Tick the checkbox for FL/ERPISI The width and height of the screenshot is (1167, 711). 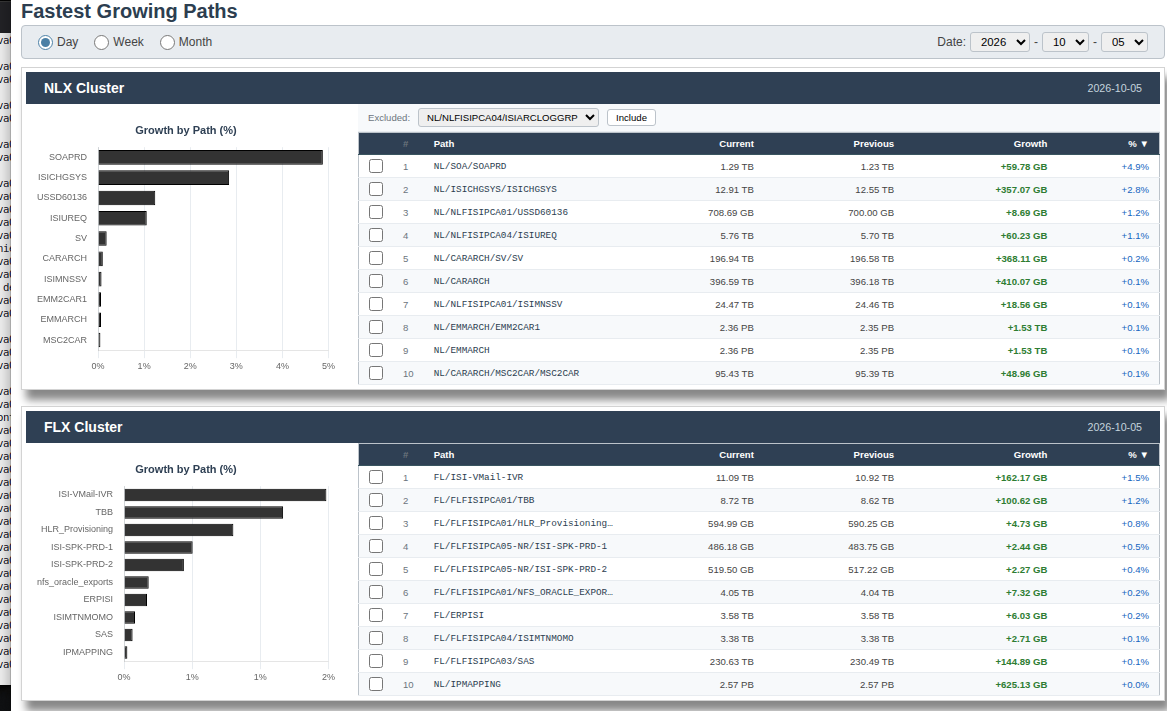376,615
